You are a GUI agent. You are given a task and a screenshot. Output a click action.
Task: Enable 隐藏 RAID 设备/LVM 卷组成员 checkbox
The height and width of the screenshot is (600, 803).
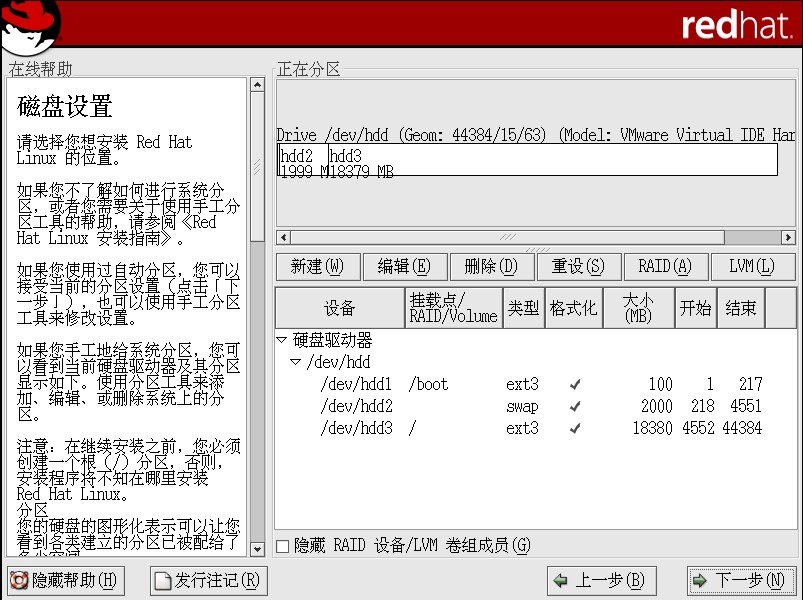pos(283,546)
